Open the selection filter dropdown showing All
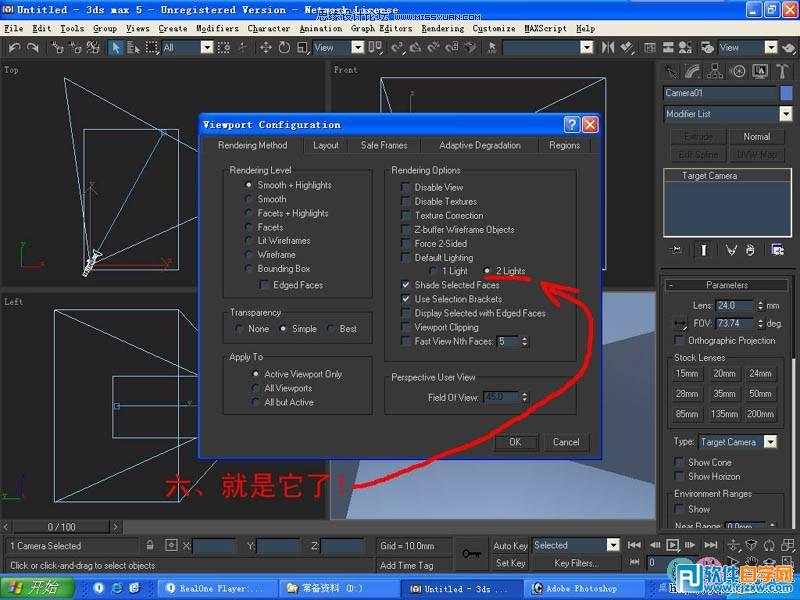Screen dimensions: 800x600 pyautogui.click(x=206, y=46)
